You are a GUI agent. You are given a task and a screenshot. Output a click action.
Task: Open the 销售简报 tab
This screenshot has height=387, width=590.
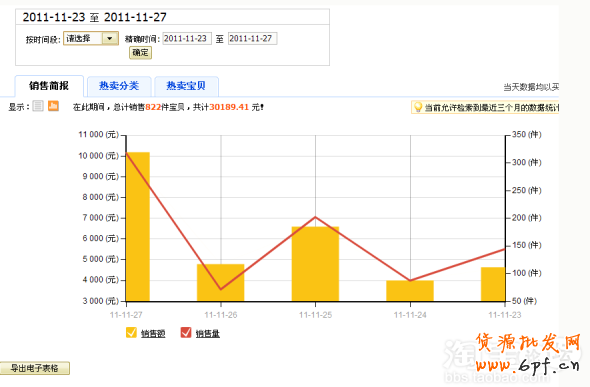pyautogui.click(x=49, y=86)
